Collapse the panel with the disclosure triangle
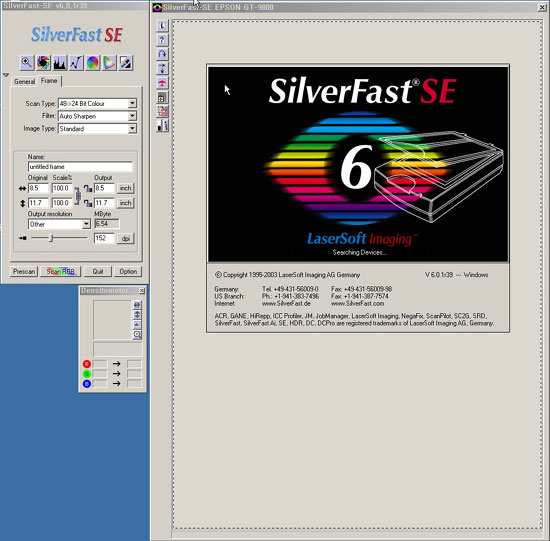Viewport: 550px width, 541px height. pyautogui.click(x=6, y=75)
